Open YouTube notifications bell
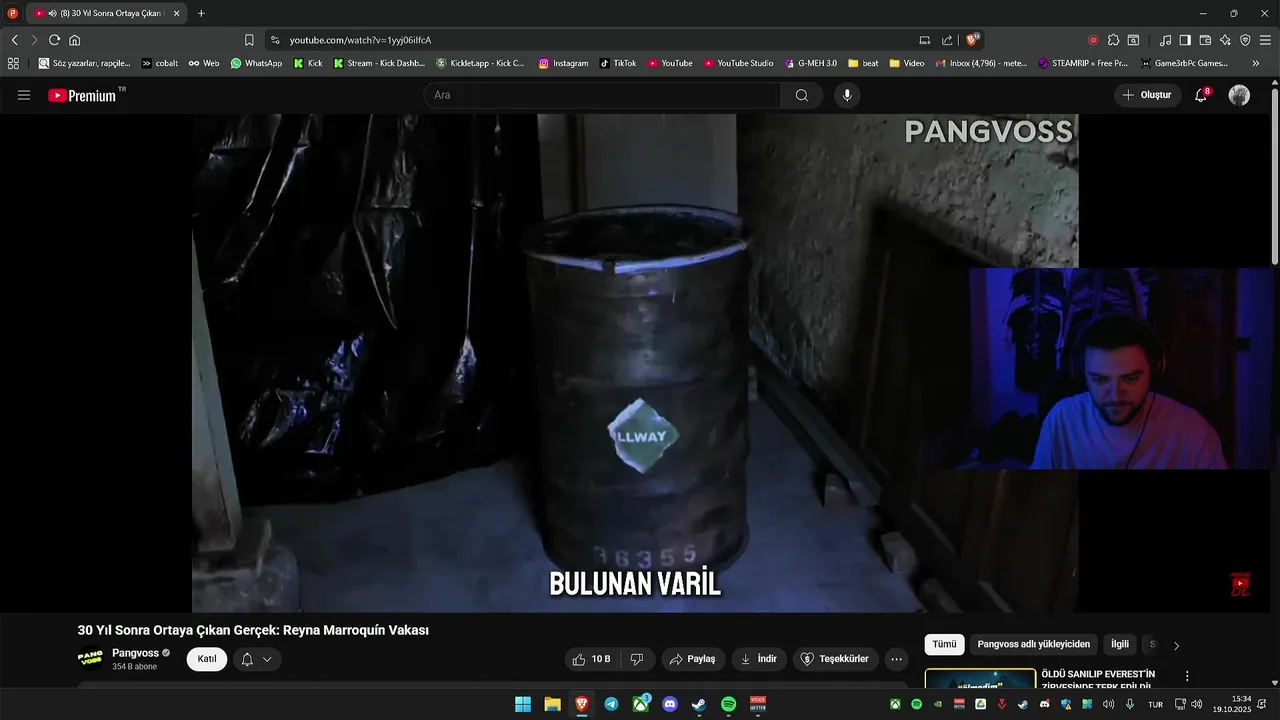 click(x=1201, y=95)
